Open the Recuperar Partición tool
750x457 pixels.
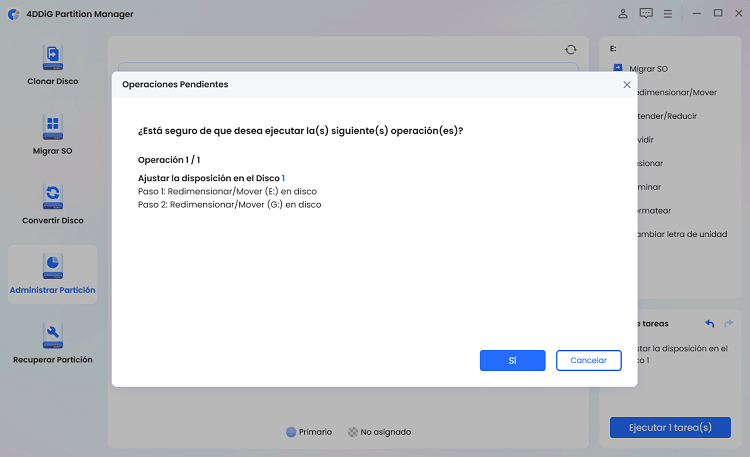tap(53, 342)
